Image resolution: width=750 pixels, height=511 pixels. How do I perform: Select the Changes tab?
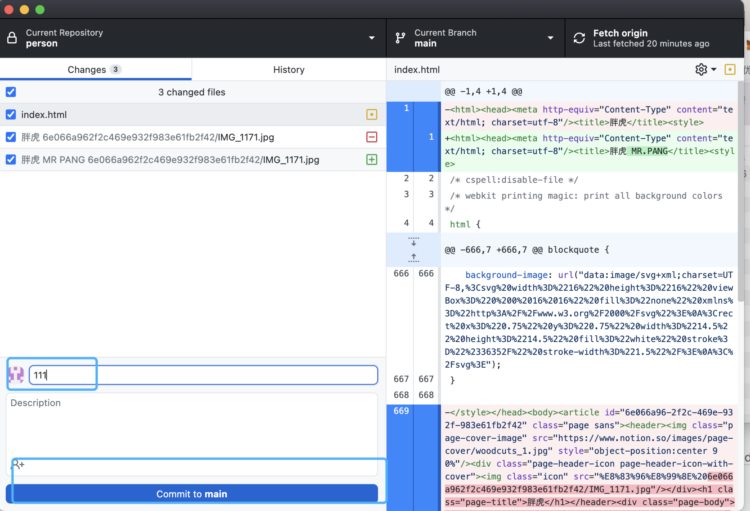94,70
